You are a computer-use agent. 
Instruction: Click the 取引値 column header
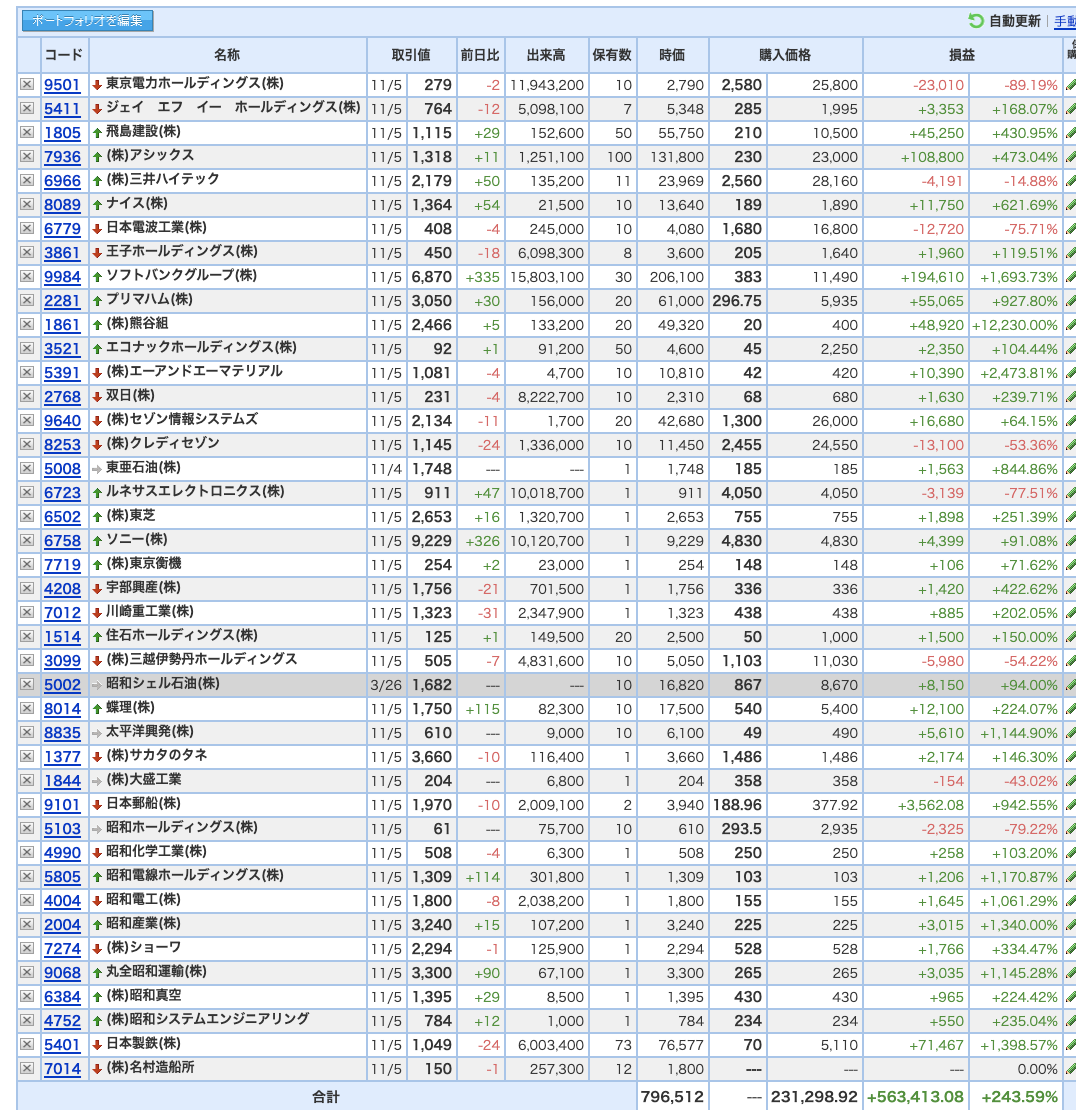pyautogui.click(x=411, y=55)
